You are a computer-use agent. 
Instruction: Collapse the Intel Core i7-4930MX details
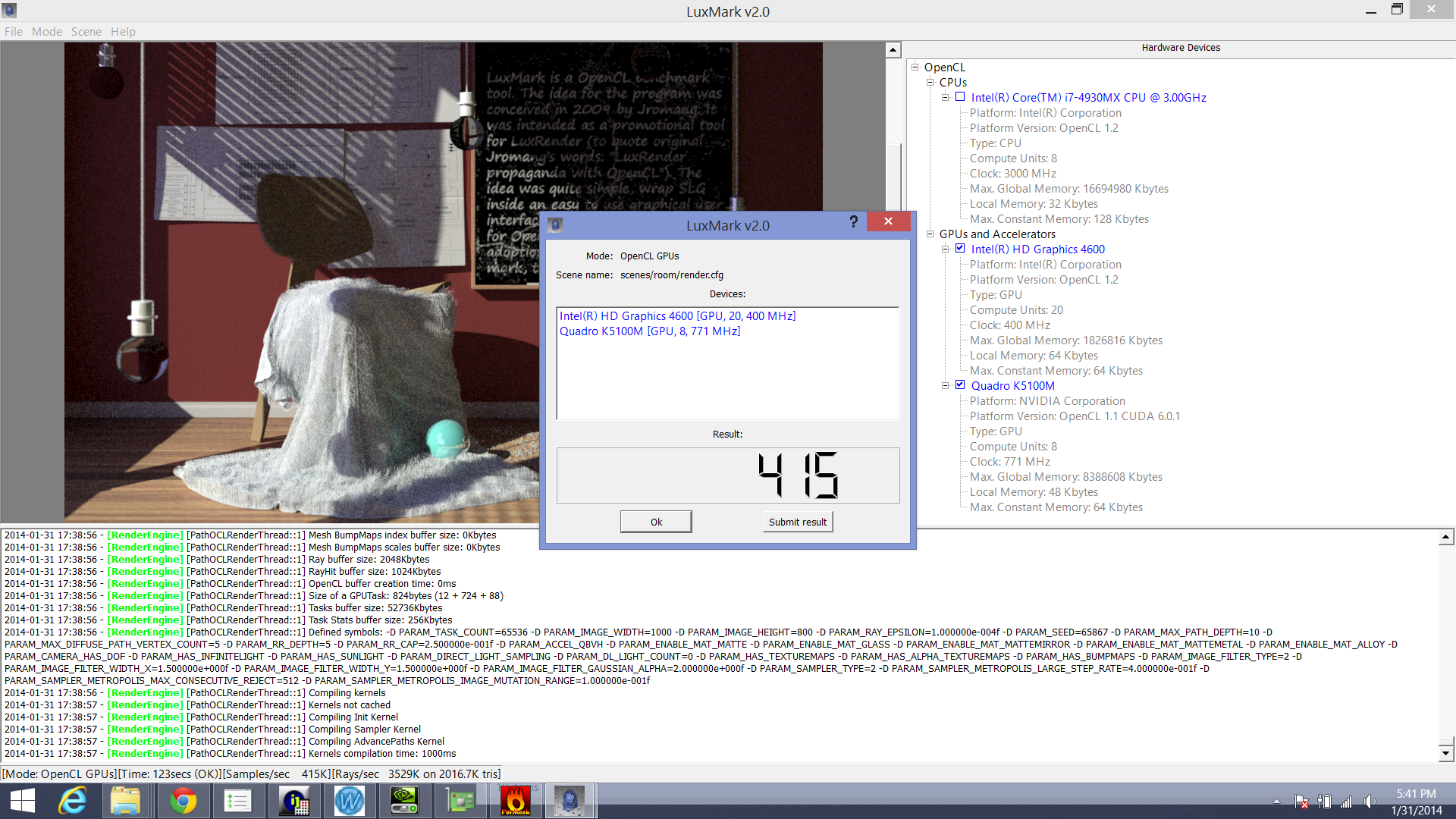(x=946, y=97)
